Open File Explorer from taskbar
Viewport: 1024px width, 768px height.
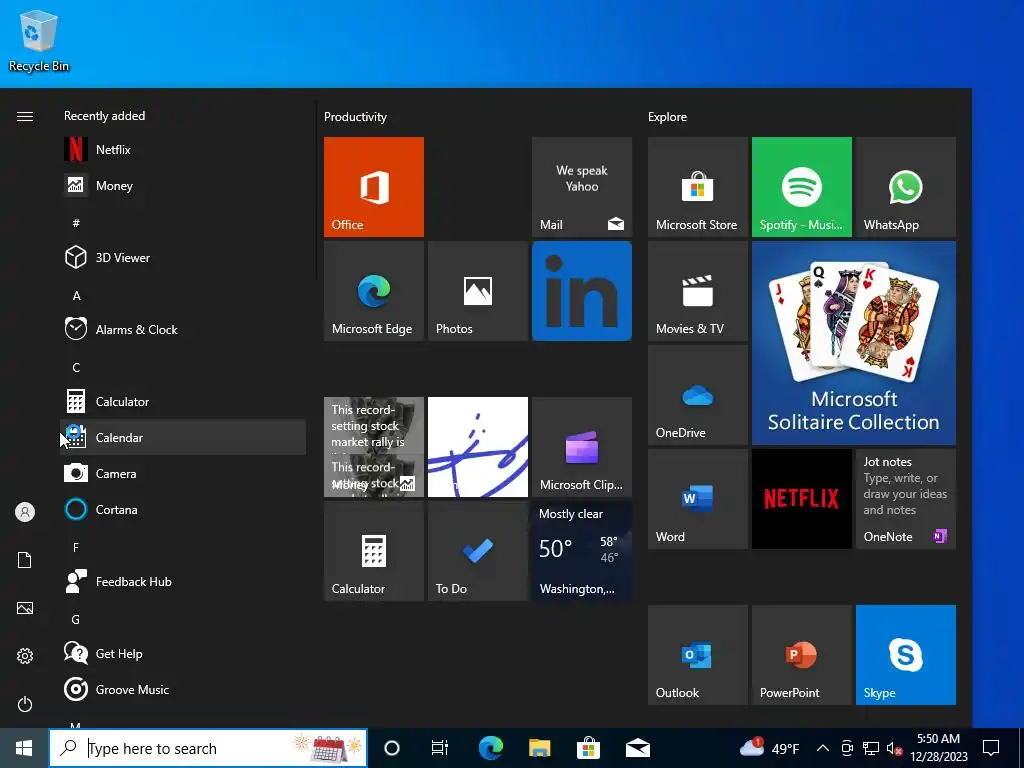click(539, 748)
